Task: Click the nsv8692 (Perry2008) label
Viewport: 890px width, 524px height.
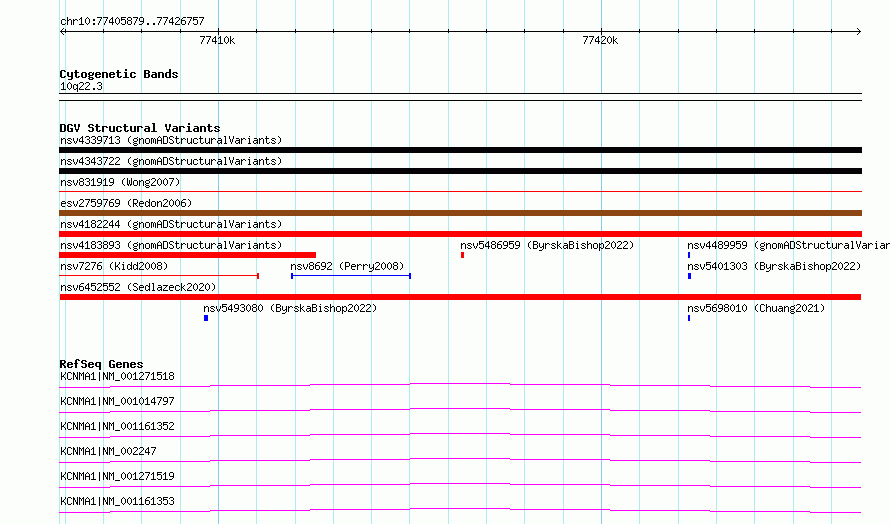Action: [x=347, y=266]
